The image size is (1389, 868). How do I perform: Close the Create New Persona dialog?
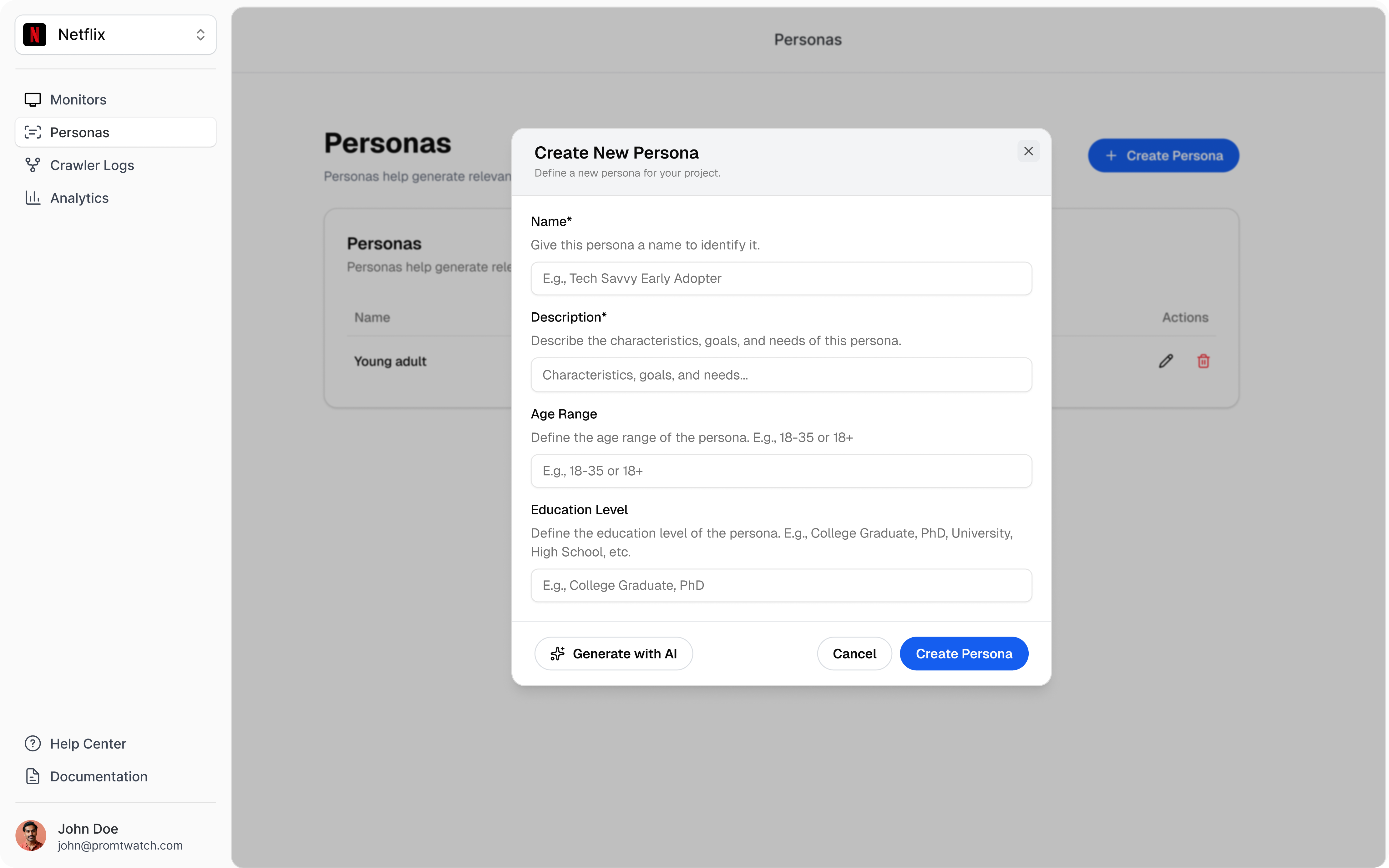click(x=1028, y=152)
